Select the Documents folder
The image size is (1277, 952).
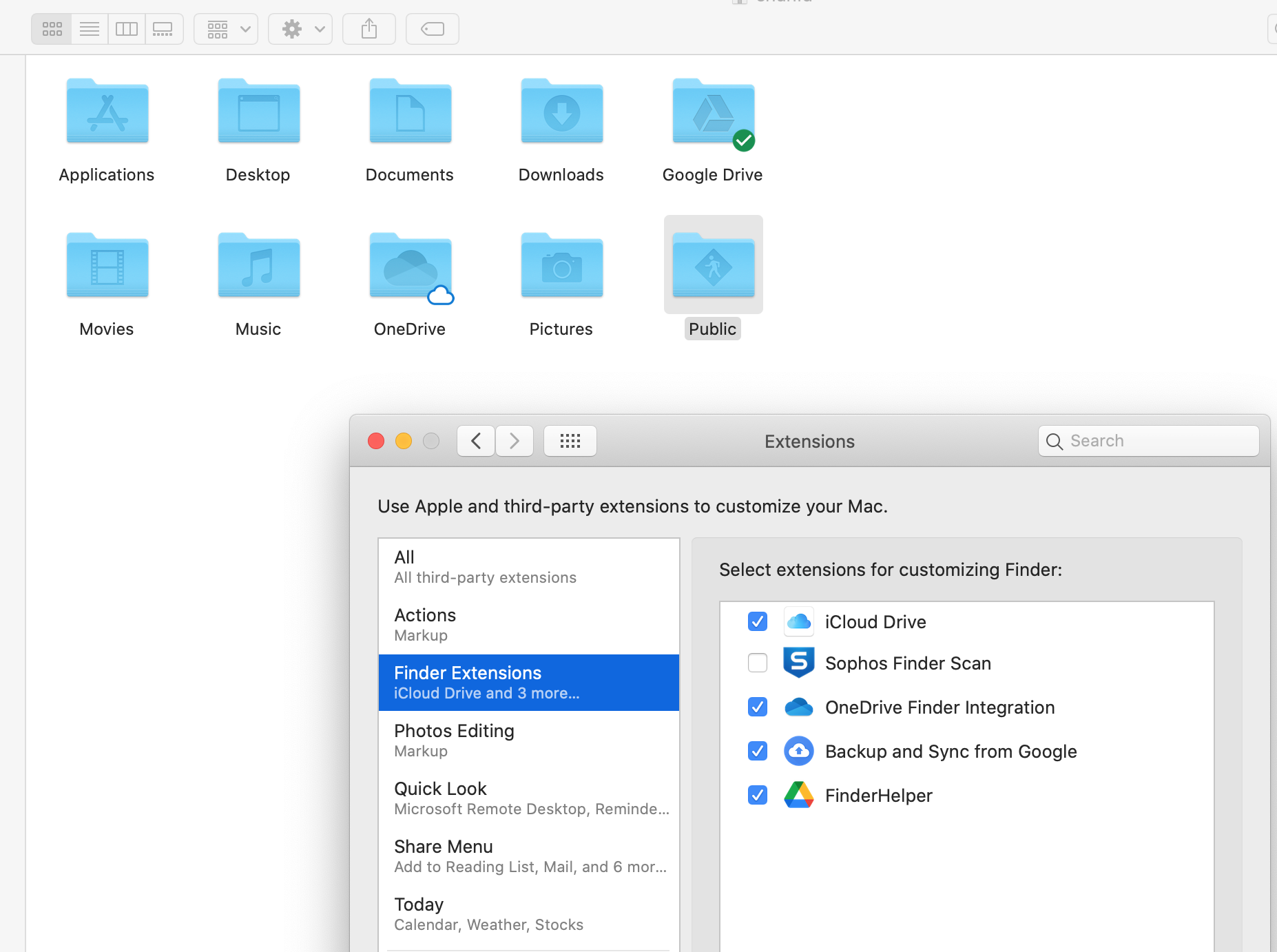click(411, 112)
